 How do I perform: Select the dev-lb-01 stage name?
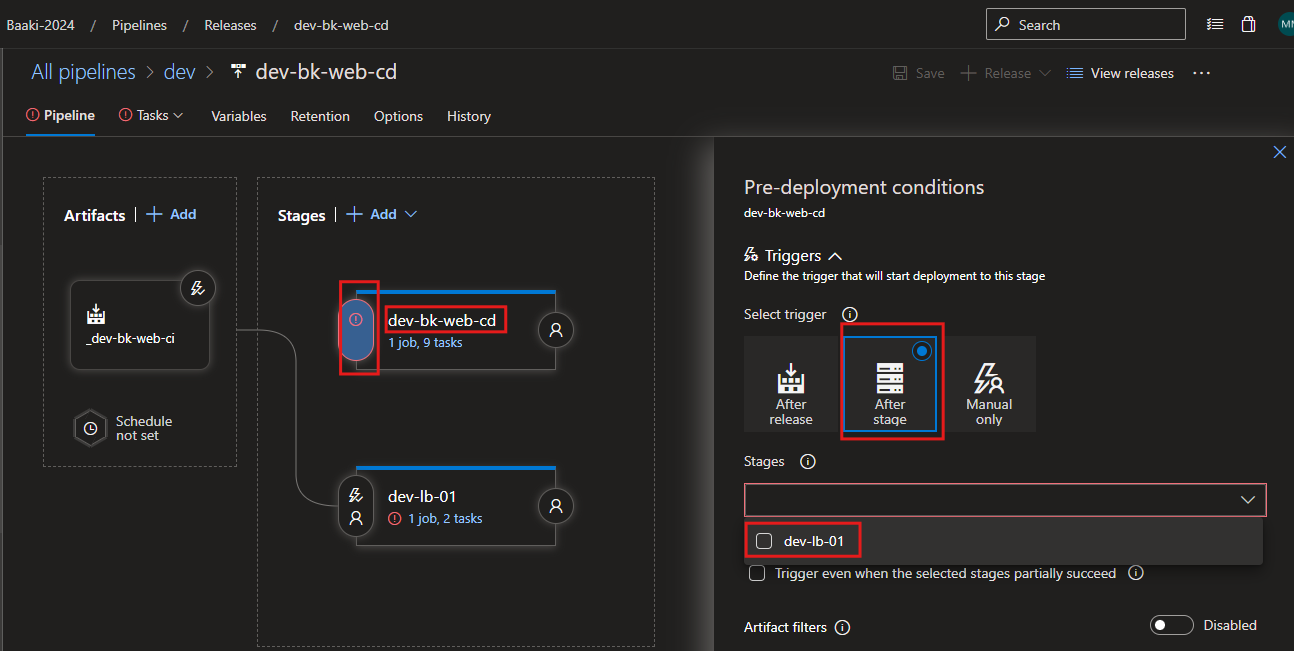pos(422,496)
